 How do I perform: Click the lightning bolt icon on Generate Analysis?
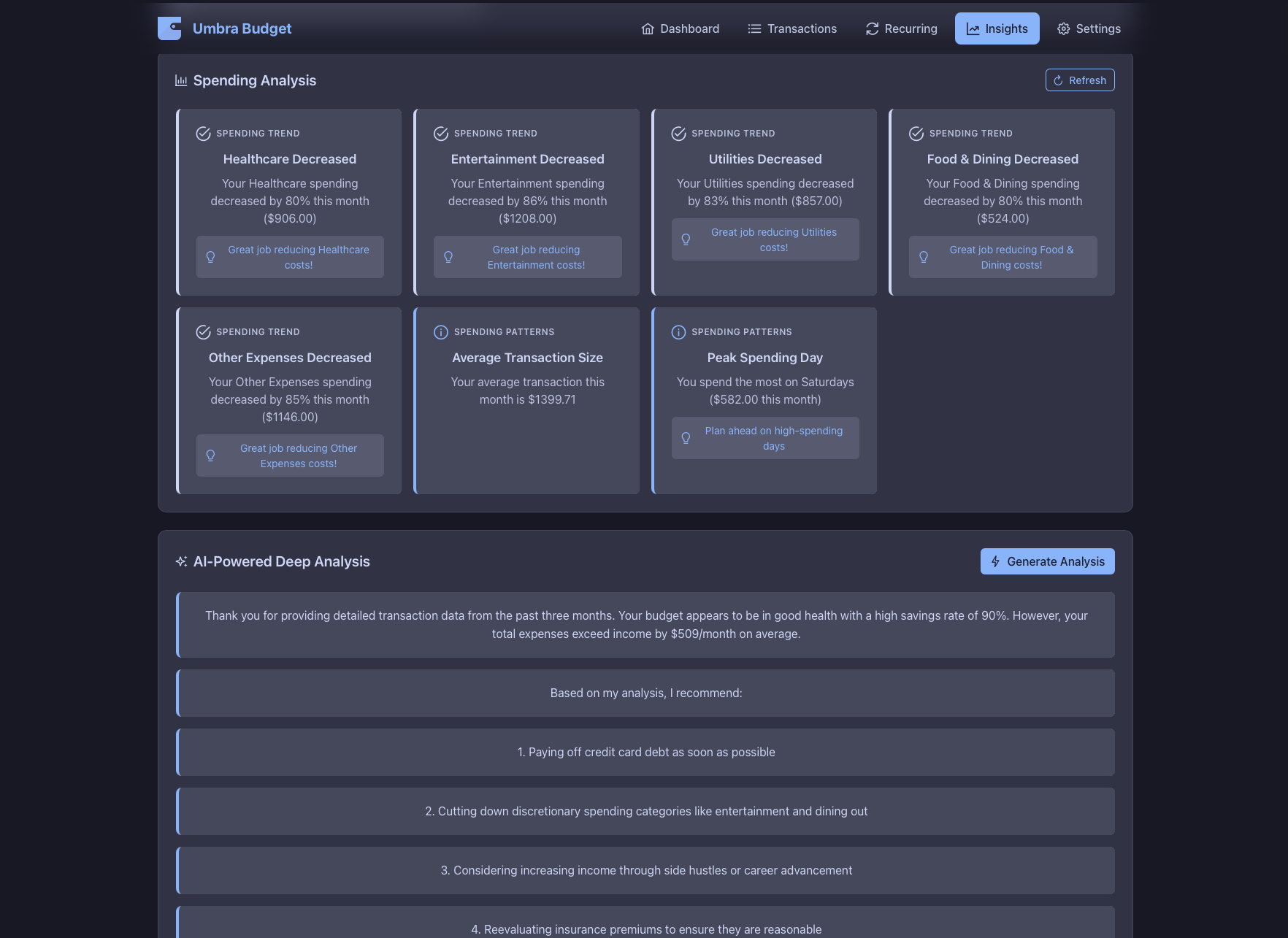pyautogui.click(x=994, y=561)
